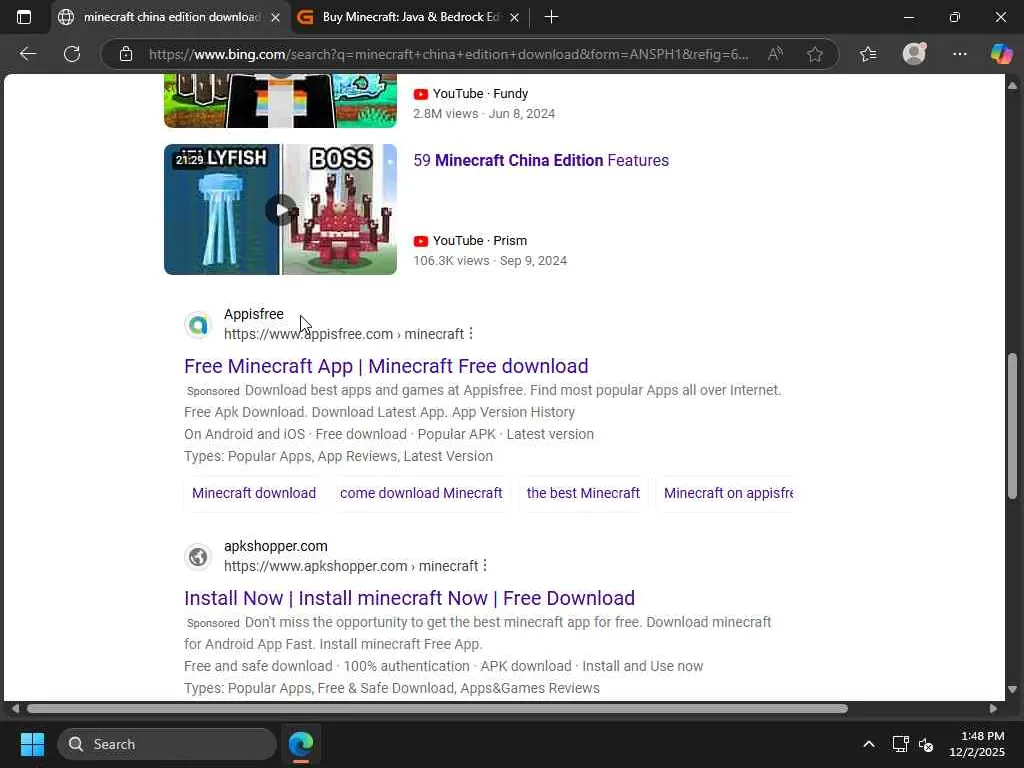Screen dimensions: 1024x768
Task: Open the Windows Start menu
Action: 32,744
